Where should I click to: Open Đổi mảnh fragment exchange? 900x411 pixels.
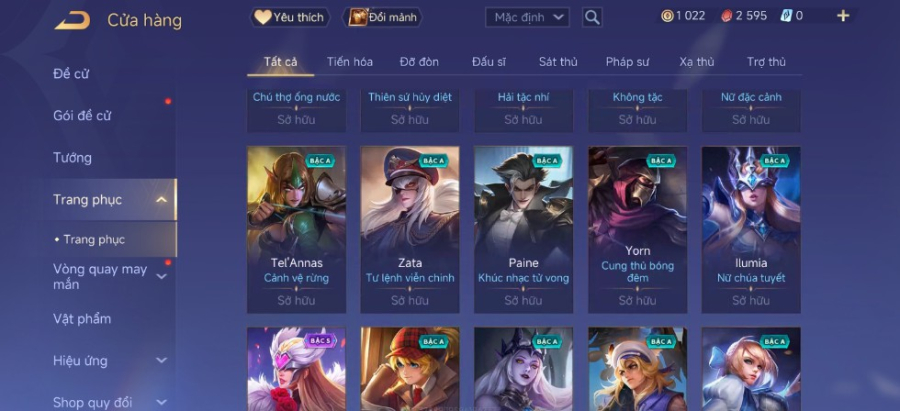click(x=382, y=17)
